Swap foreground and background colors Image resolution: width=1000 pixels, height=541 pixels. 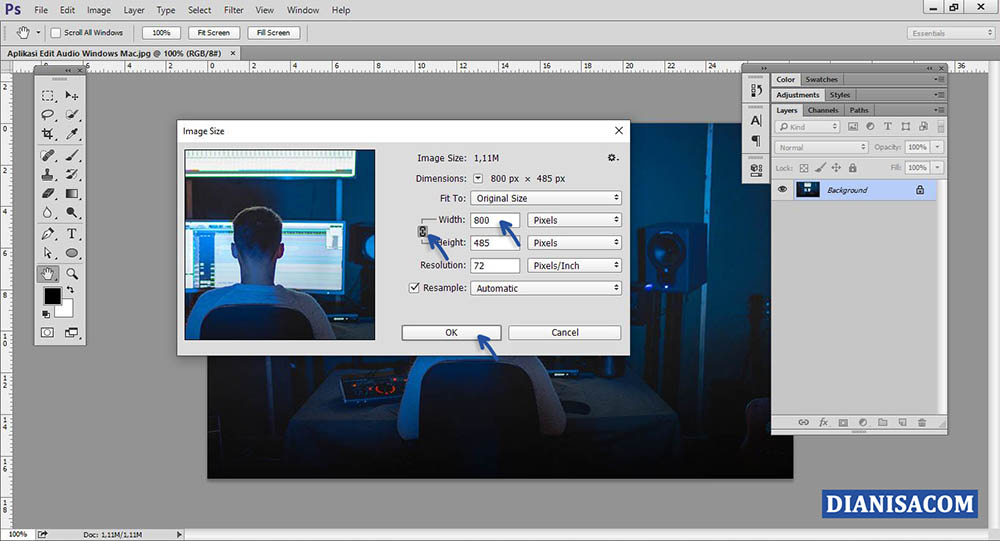[71, 290]
